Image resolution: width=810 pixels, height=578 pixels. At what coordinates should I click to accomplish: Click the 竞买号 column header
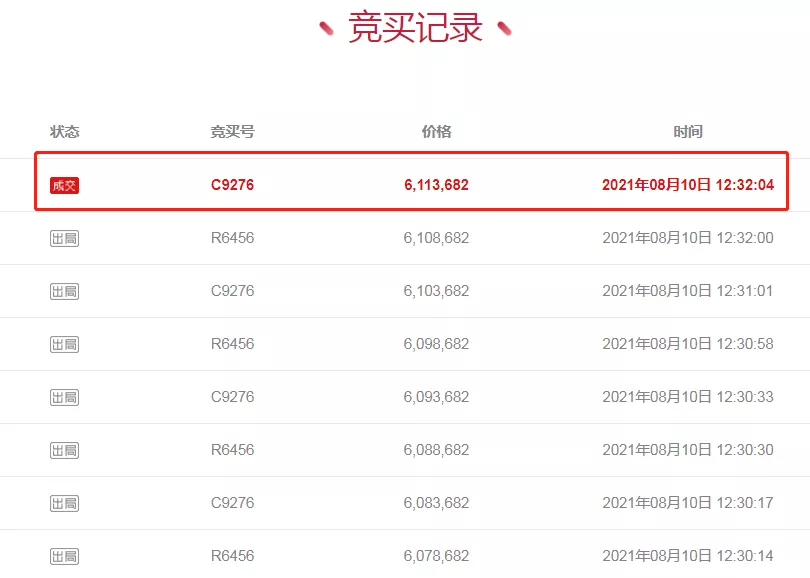click(x=232, y=132)
